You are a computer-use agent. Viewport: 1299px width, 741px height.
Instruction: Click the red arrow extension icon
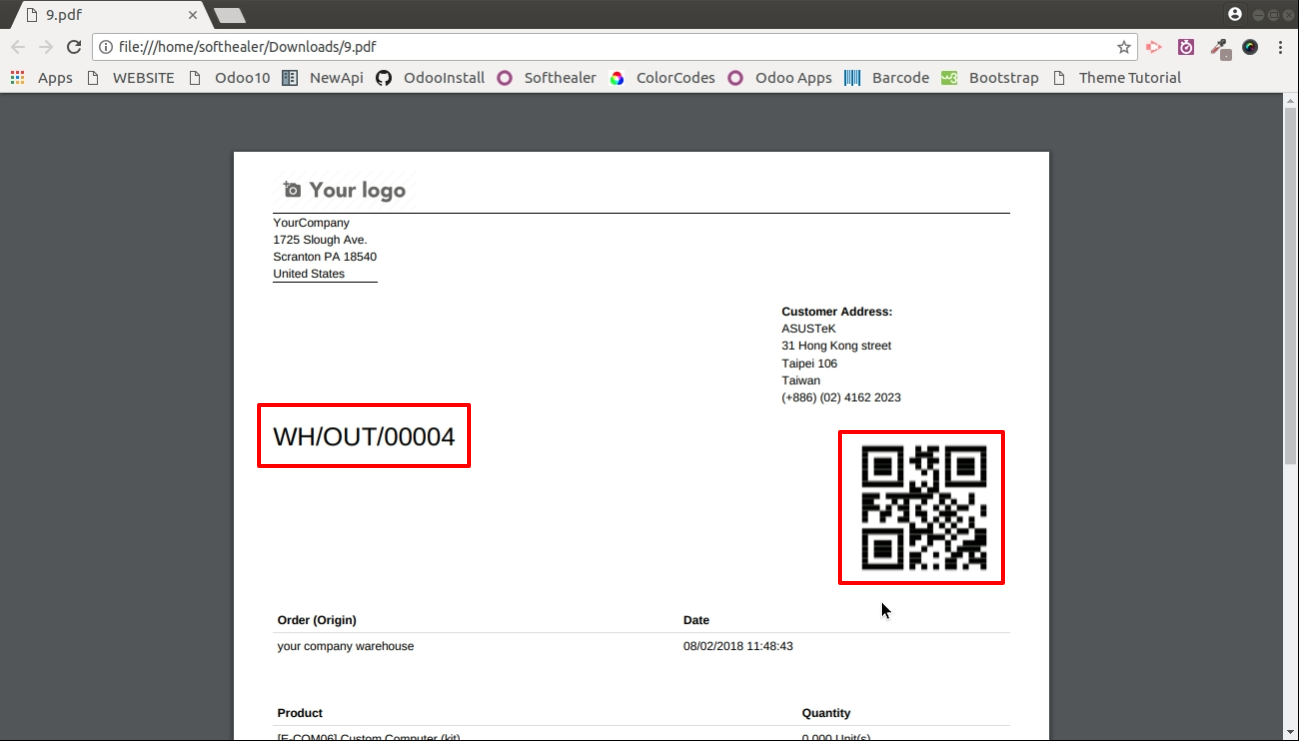pos(1153,47)
